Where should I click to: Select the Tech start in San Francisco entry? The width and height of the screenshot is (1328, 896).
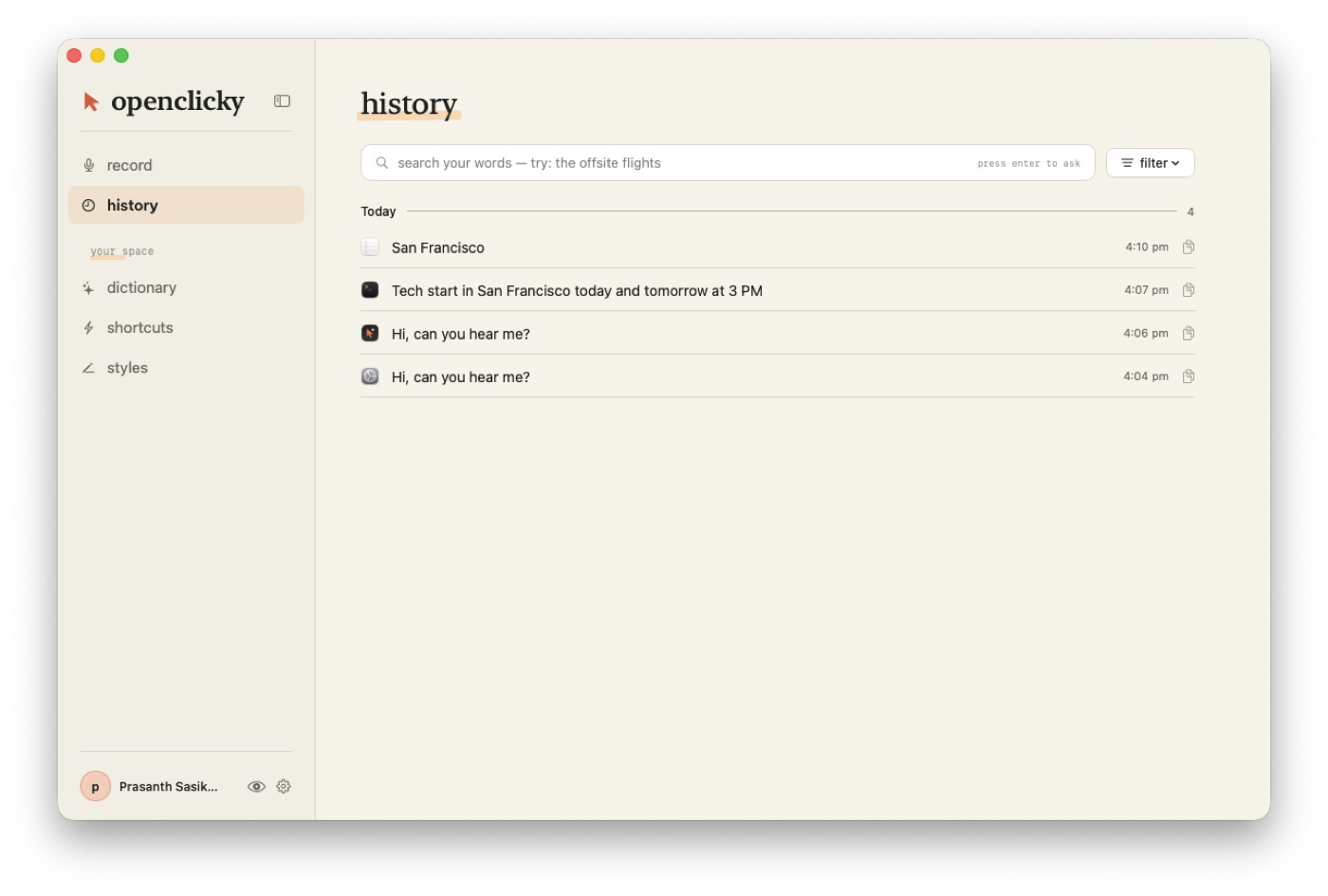(777, 290)
